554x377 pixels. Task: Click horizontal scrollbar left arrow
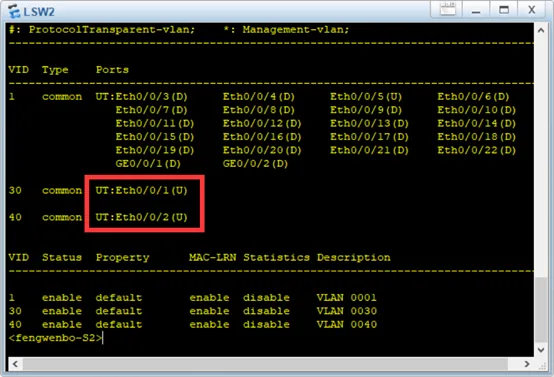[x=15, y=364]
